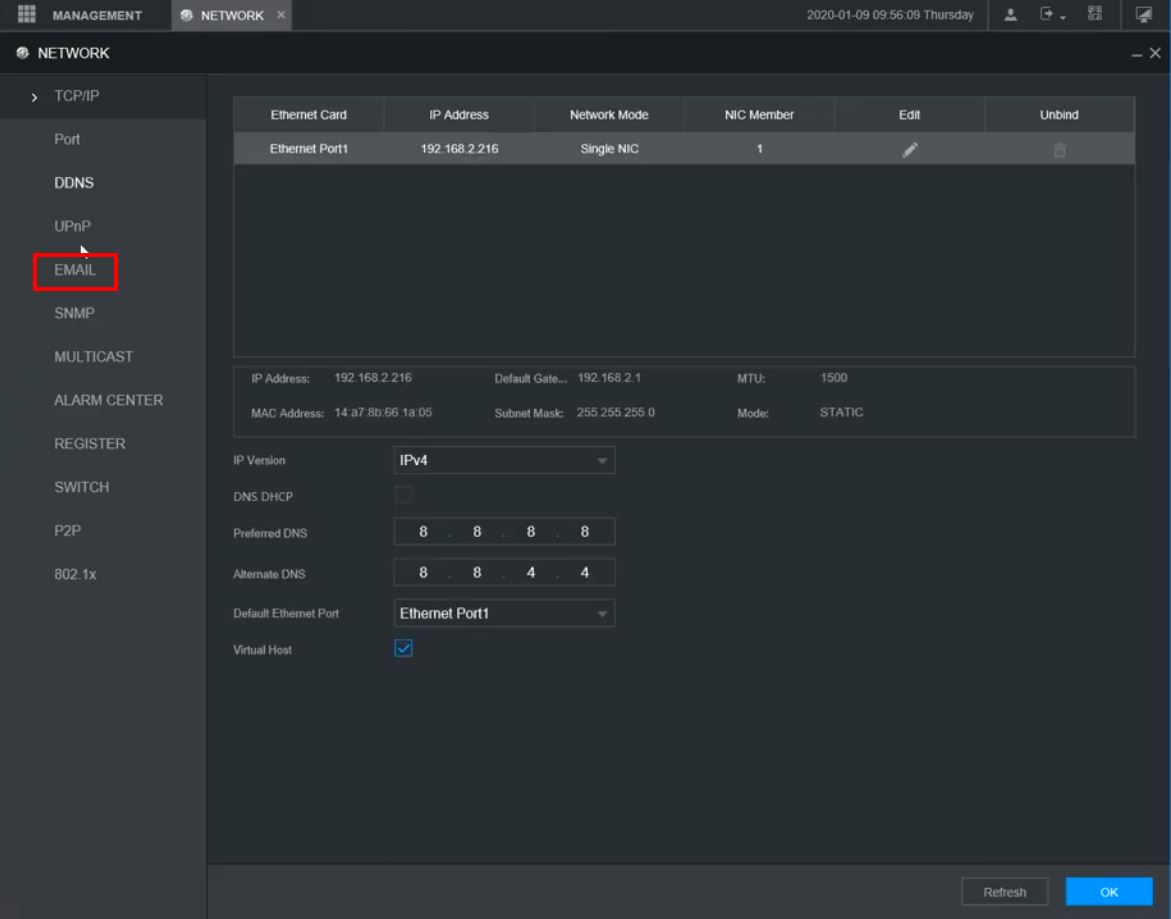Close the NETWORK panel

click(x=1155, y=53)
